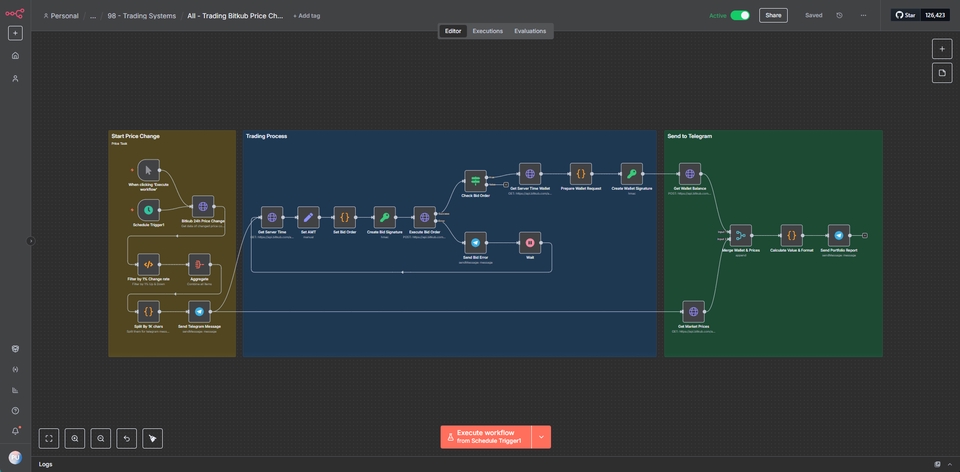Viewport: 960px width, 472px height.
Task: Expand the collapsed breadcrumb ellipsis
Action: point(93,16)
